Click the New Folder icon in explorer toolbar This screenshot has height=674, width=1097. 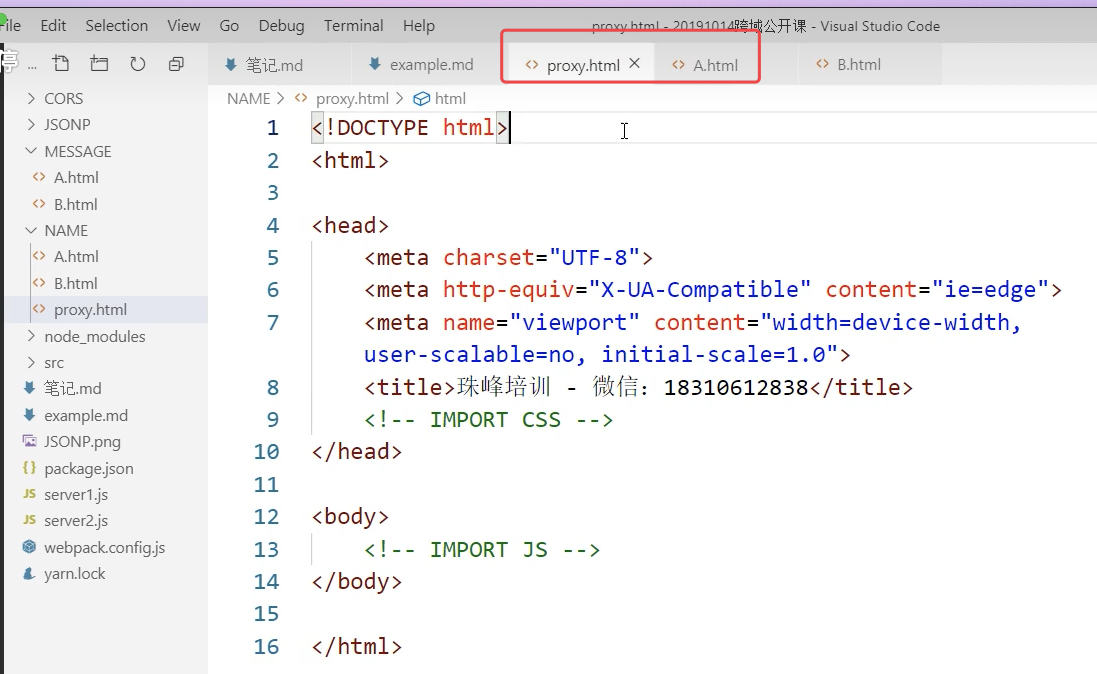[99, 64]
